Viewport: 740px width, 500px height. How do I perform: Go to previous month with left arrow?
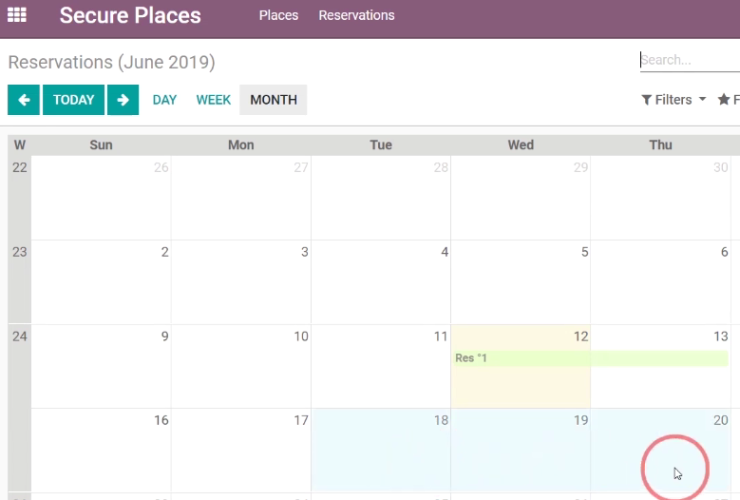[24, 100]
